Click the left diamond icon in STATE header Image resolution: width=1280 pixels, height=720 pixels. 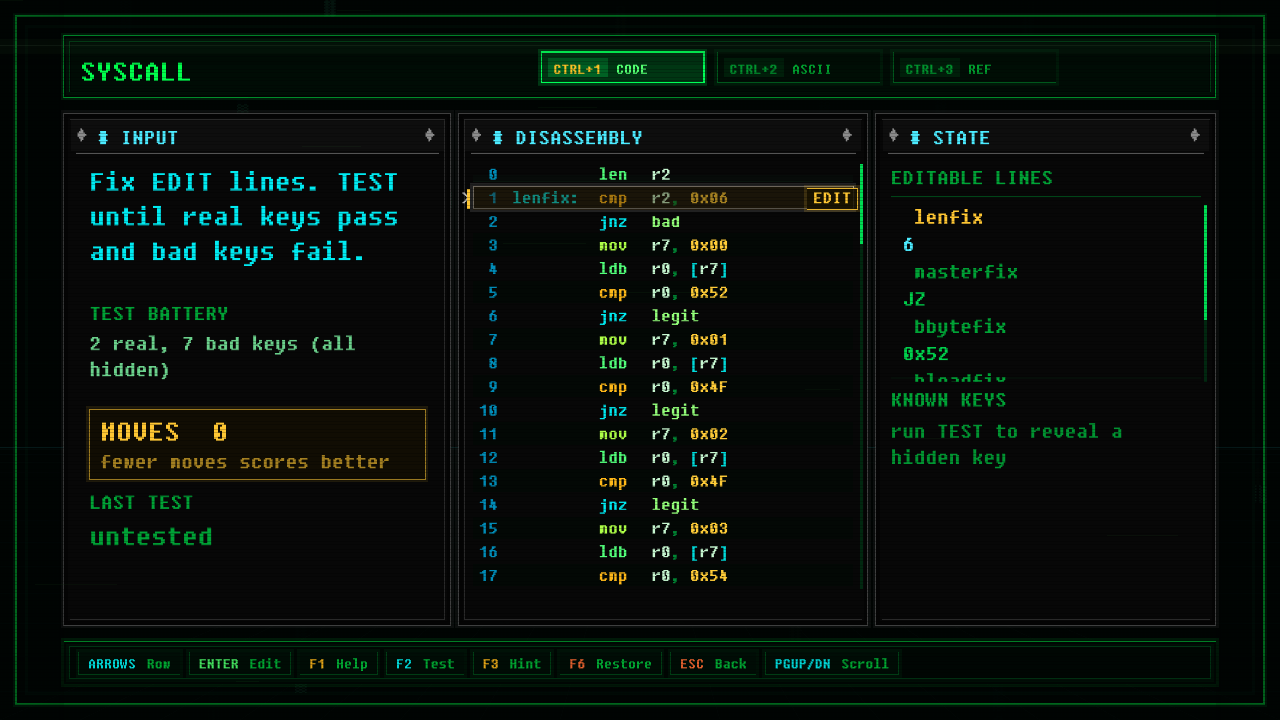[x=894, y=136]
